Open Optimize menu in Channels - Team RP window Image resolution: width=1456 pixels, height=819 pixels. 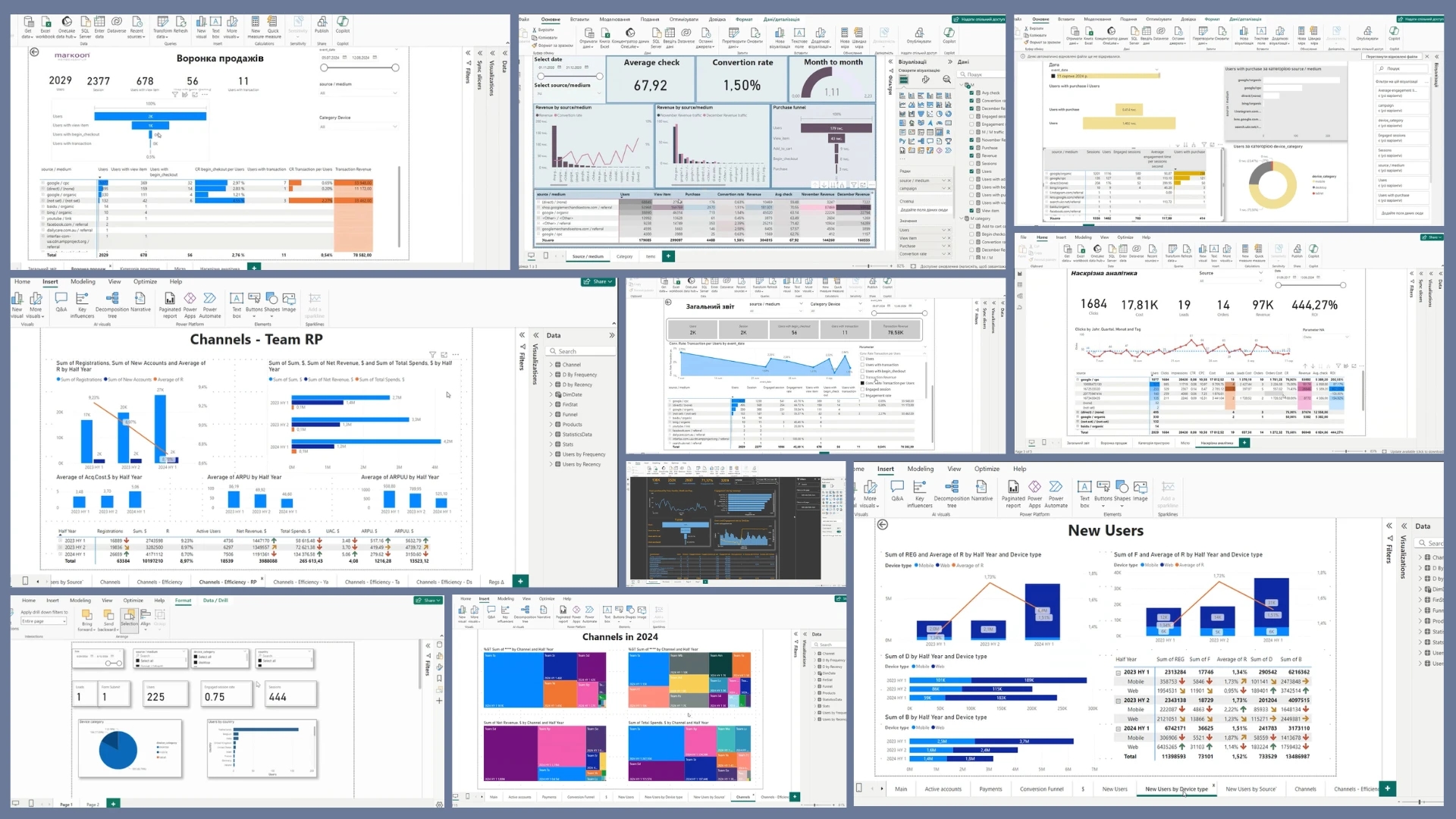145,281
